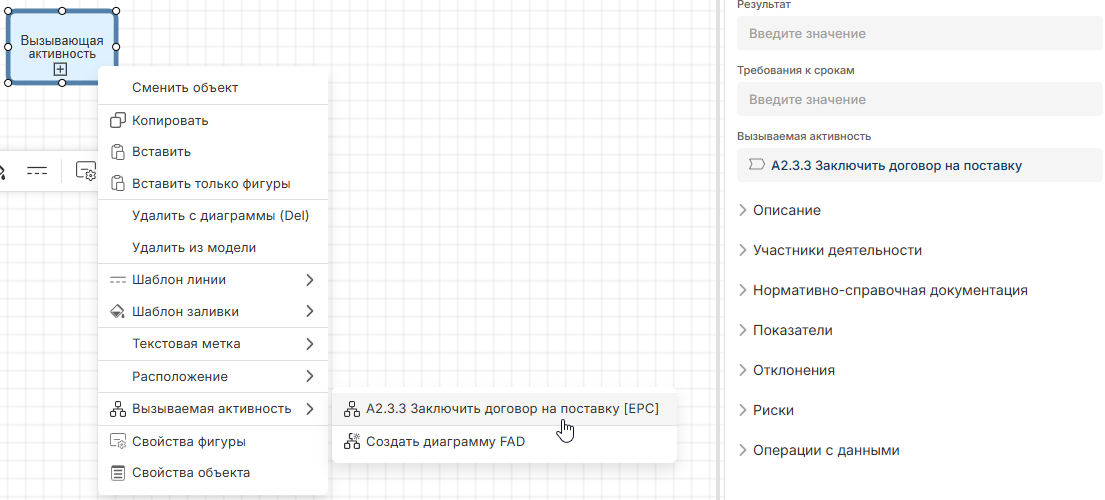This screenshot has height=500, width=1105.
Task: Open A2.3.3 Заключить договор на поставку [EPC]
Action: point(512,408)
